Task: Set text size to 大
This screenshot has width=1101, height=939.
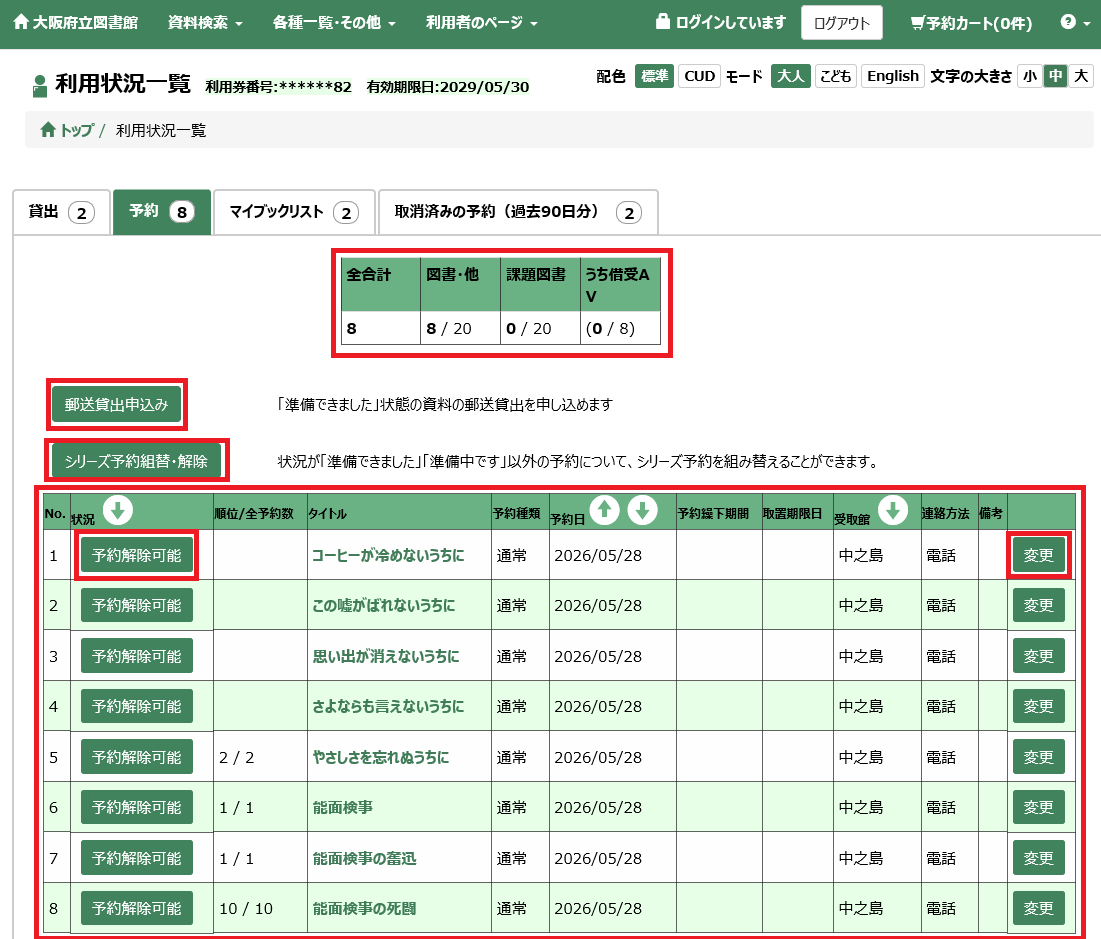Action: click(1081, 76)
